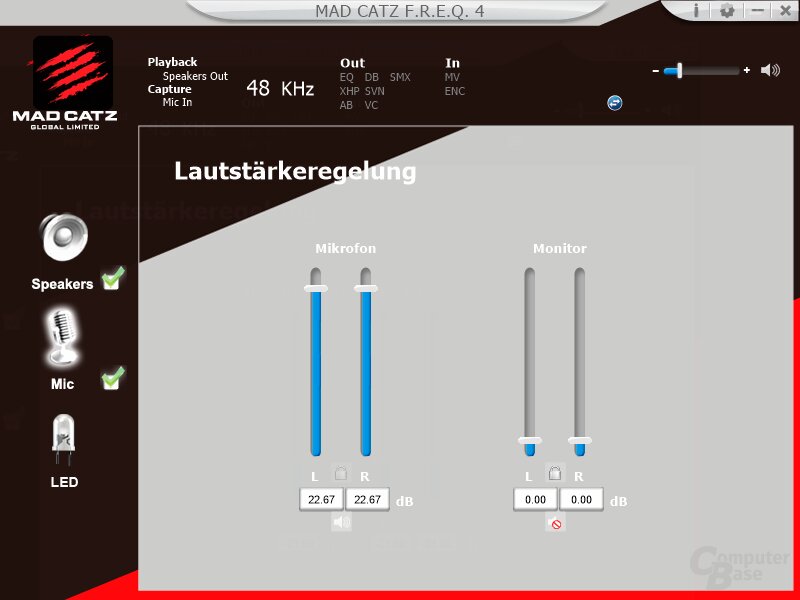Image resolution: width=800 pixels, height=600 pixels.
Task: Click the Mikrofon right channel slider
Action: pos(366,362)
